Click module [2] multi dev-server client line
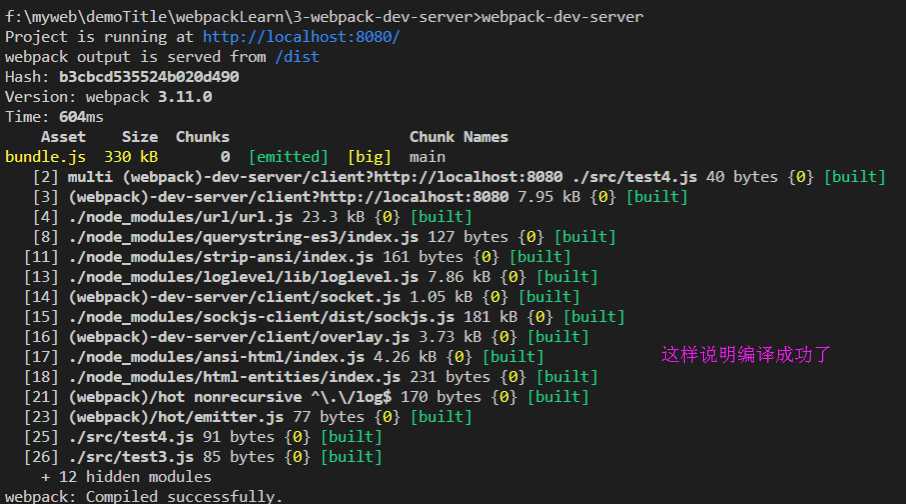This screenshot has width=906, height=504. pyautogui.click(x=459, y=177)
